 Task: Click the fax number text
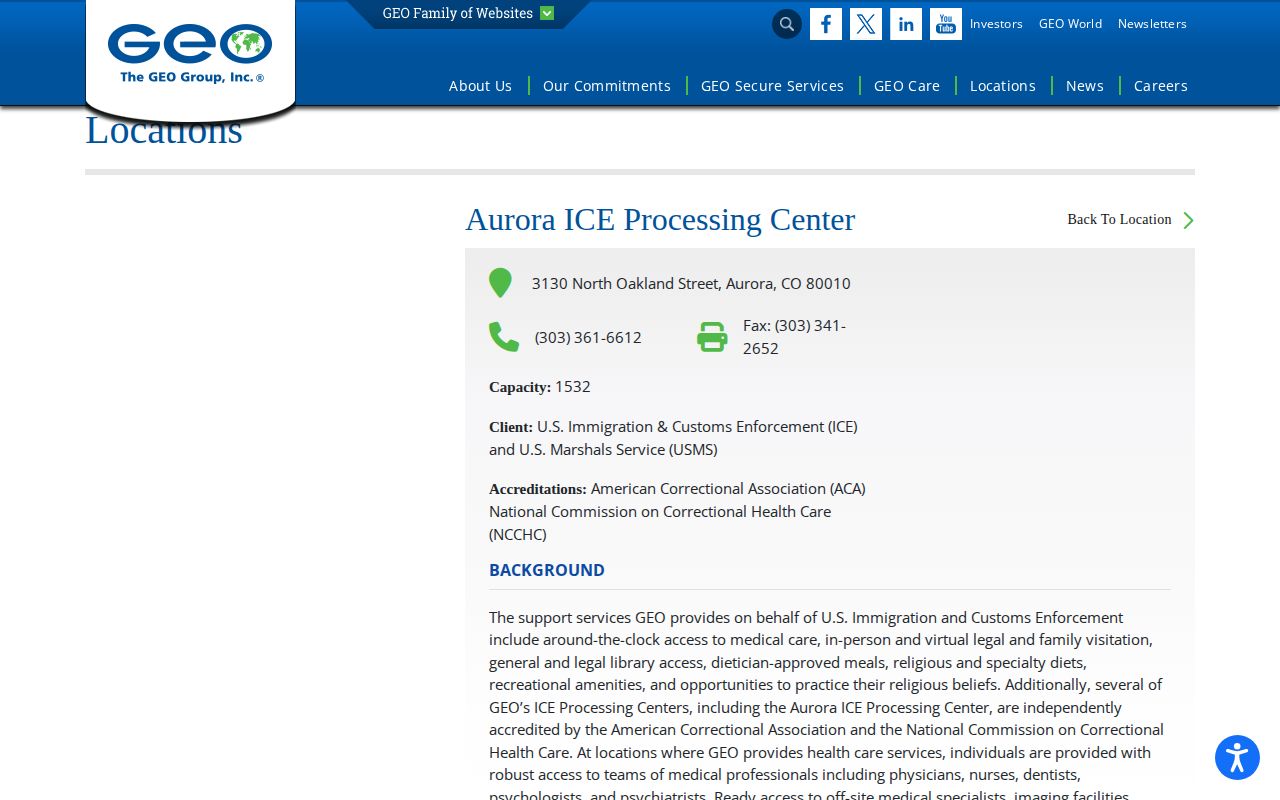coord(794,337)
